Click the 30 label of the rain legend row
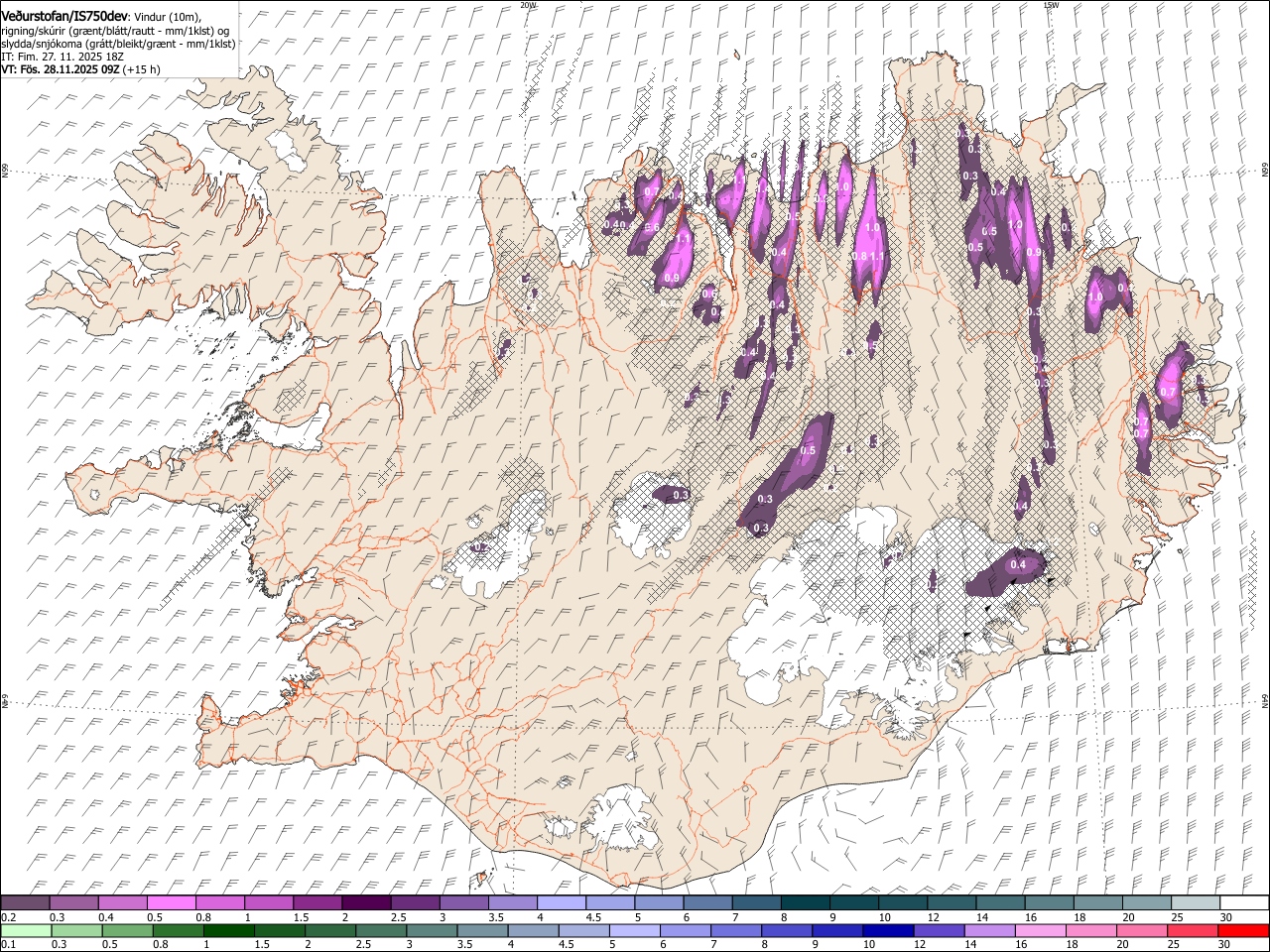1270x952 pixels. point(1224,944)
